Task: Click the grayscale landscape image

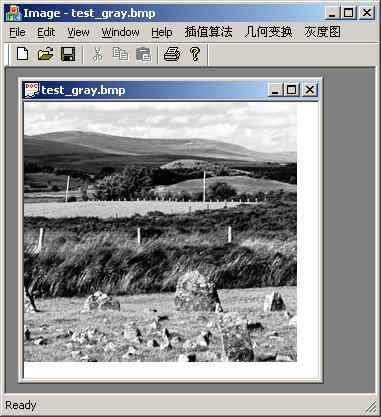Action: coord(160,232)
